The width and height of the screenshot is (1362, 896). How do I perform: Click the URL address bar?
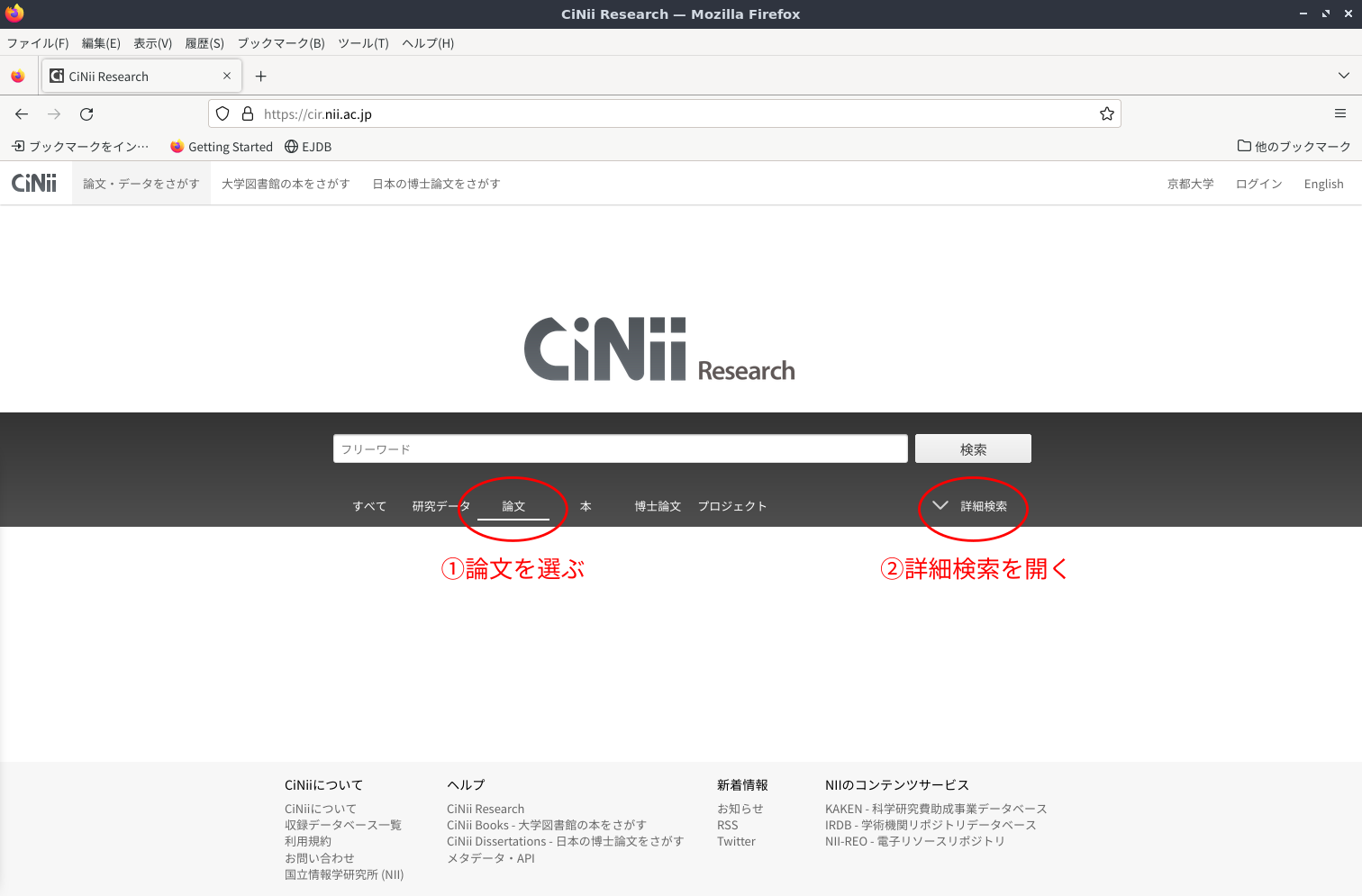[x=665, y=114]
